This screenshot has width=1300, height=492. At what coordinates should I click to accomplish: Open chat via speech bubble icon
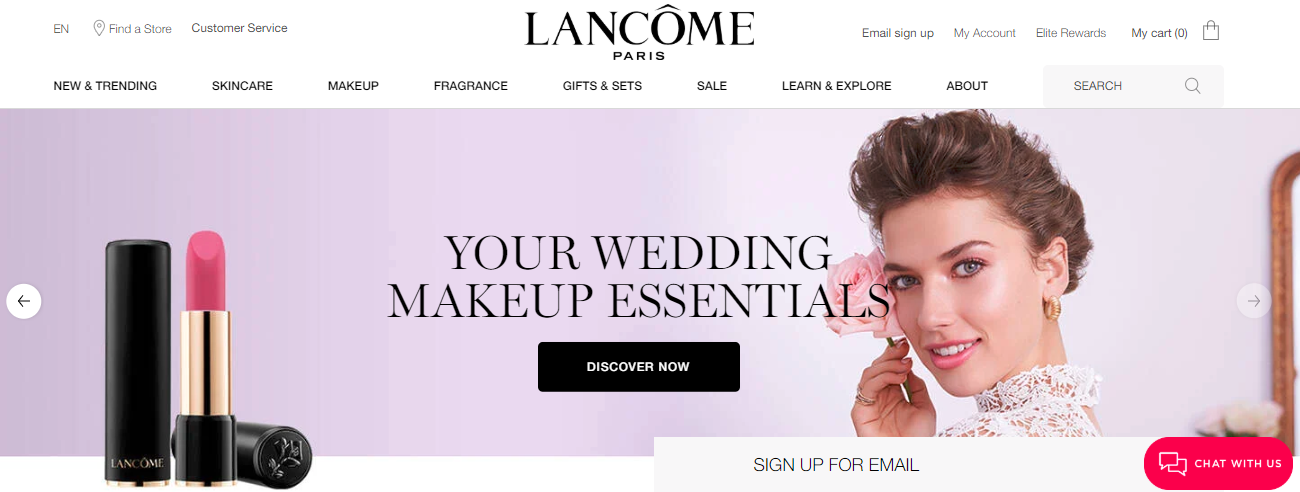(1172, 464)
